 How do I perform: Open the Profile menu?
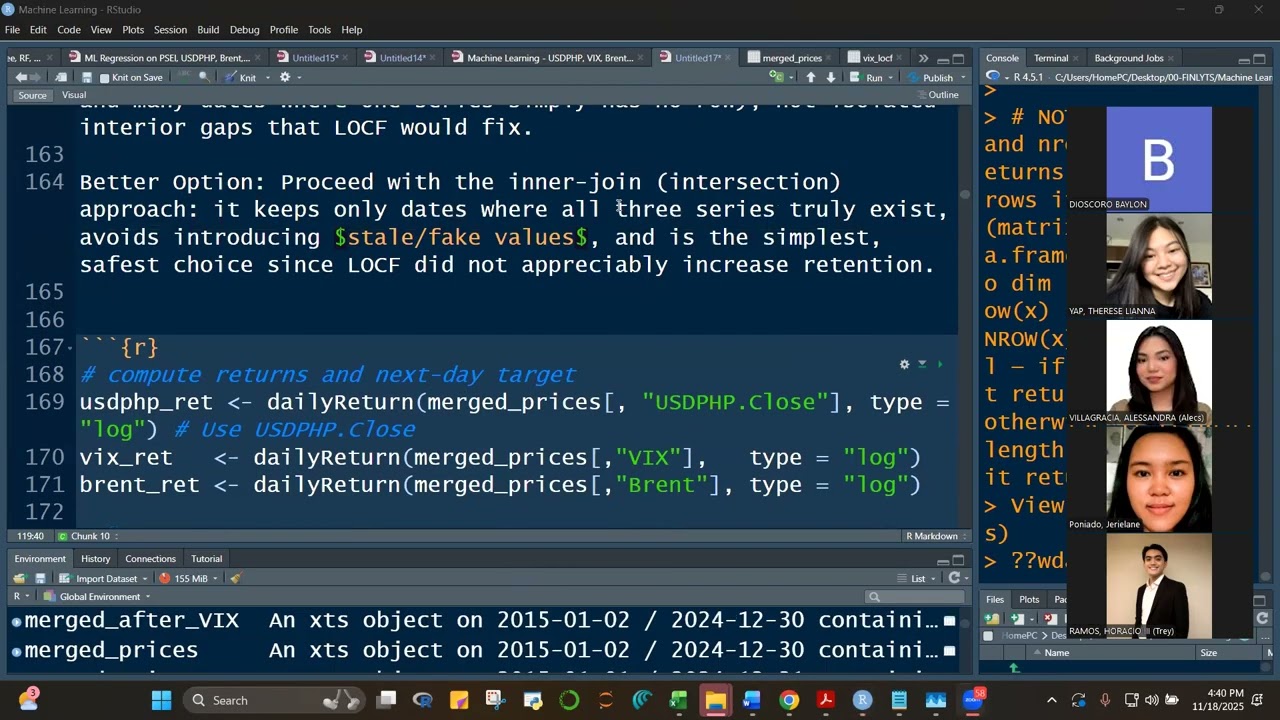click(284, 30)
